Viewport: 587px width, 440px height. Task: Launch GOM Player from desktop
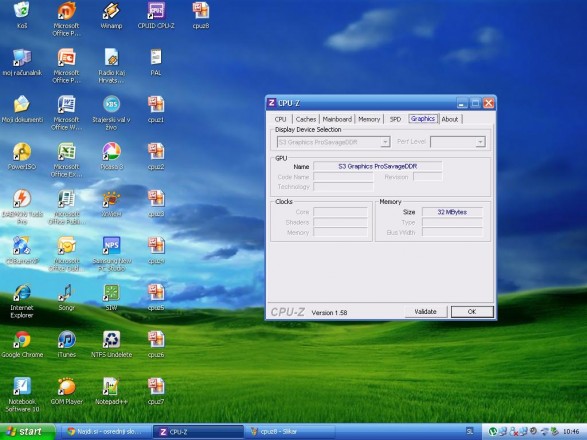pyautogui.click(x=67, y=391)
